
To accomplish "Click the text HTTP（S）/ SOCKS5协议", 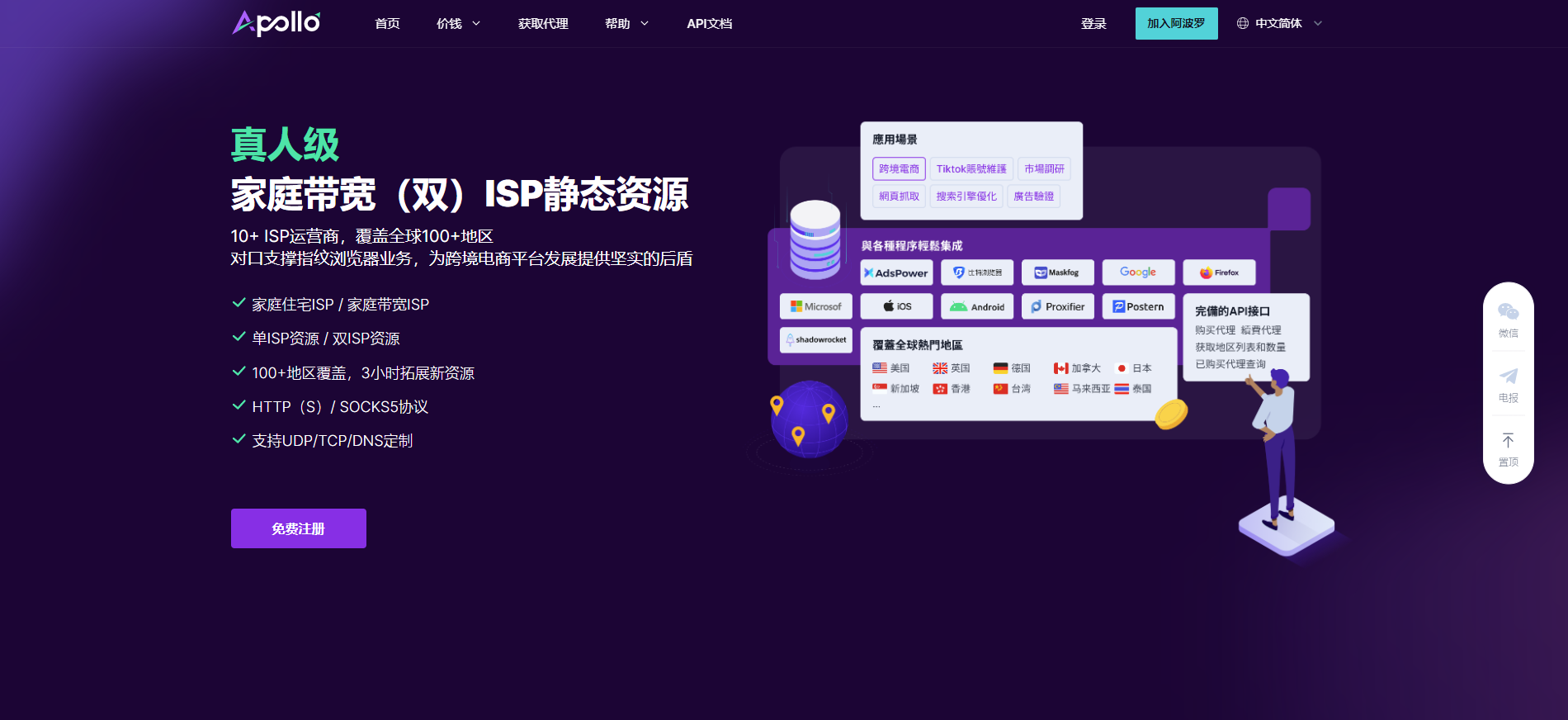I will coord(340,407).
